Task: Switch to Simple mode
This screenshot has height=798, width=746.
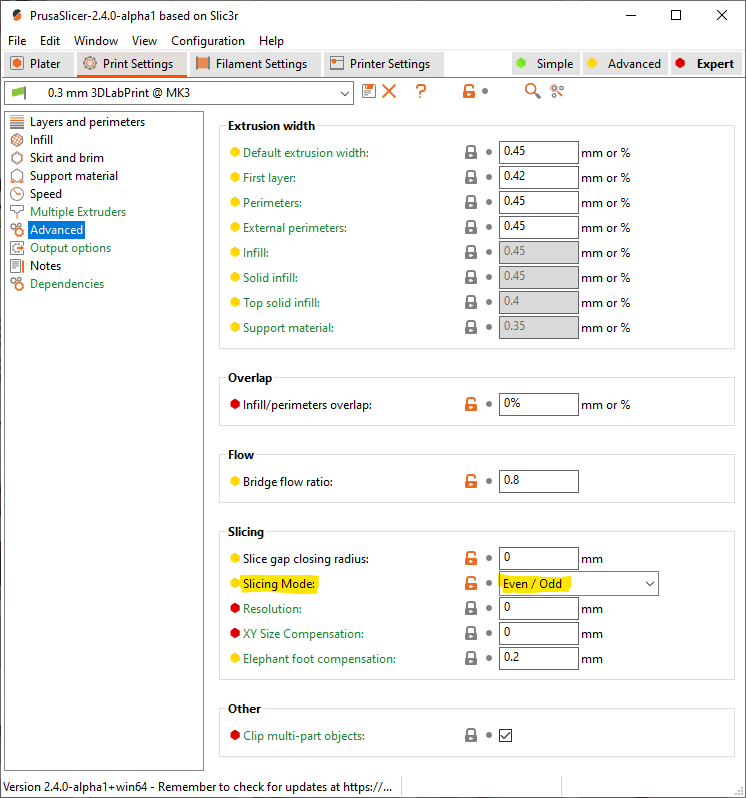Action: click(x=544, y=64)
